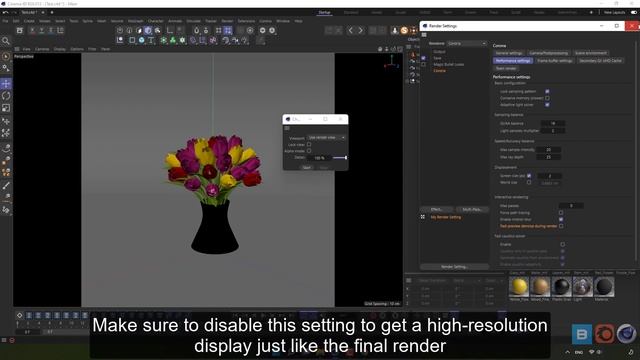
Task: Click the orange swirl app icon at bottom right
Action: click(604, 334)
